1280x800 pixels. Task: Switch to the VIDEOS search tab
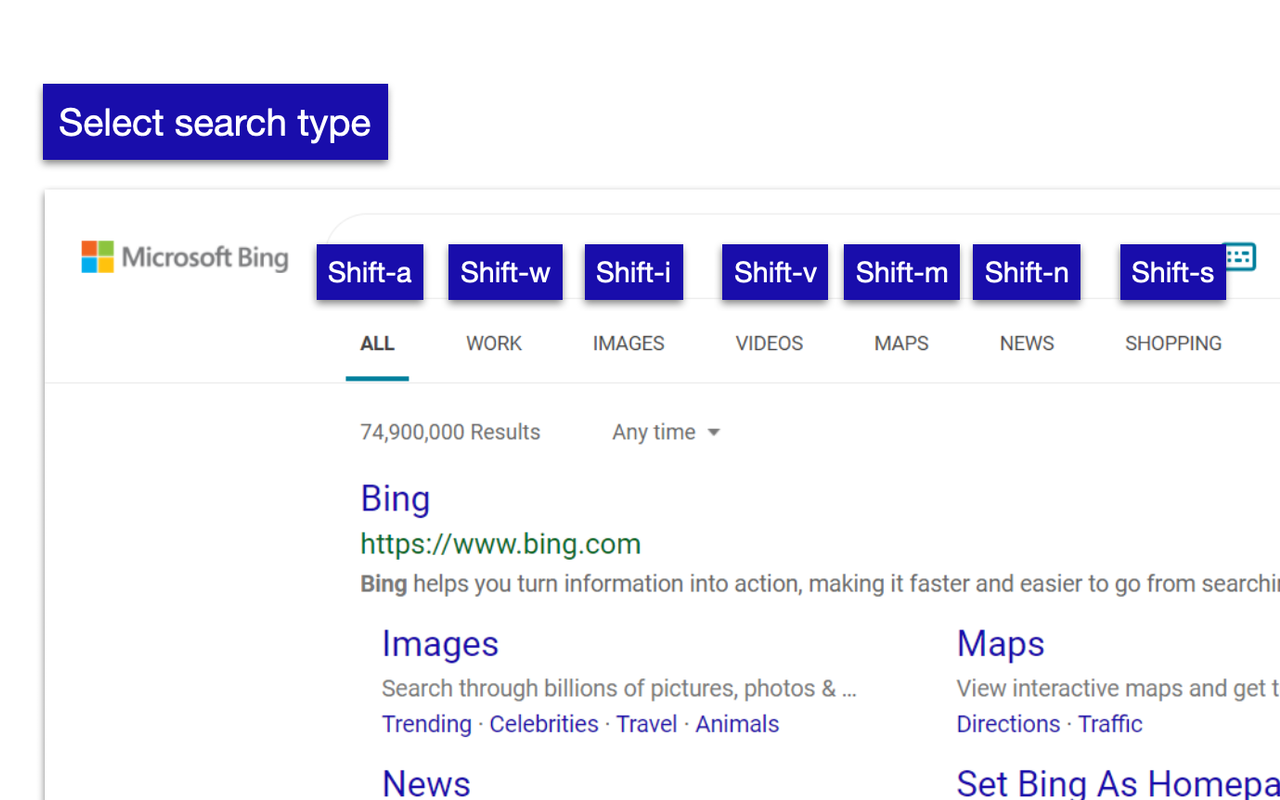769,343
